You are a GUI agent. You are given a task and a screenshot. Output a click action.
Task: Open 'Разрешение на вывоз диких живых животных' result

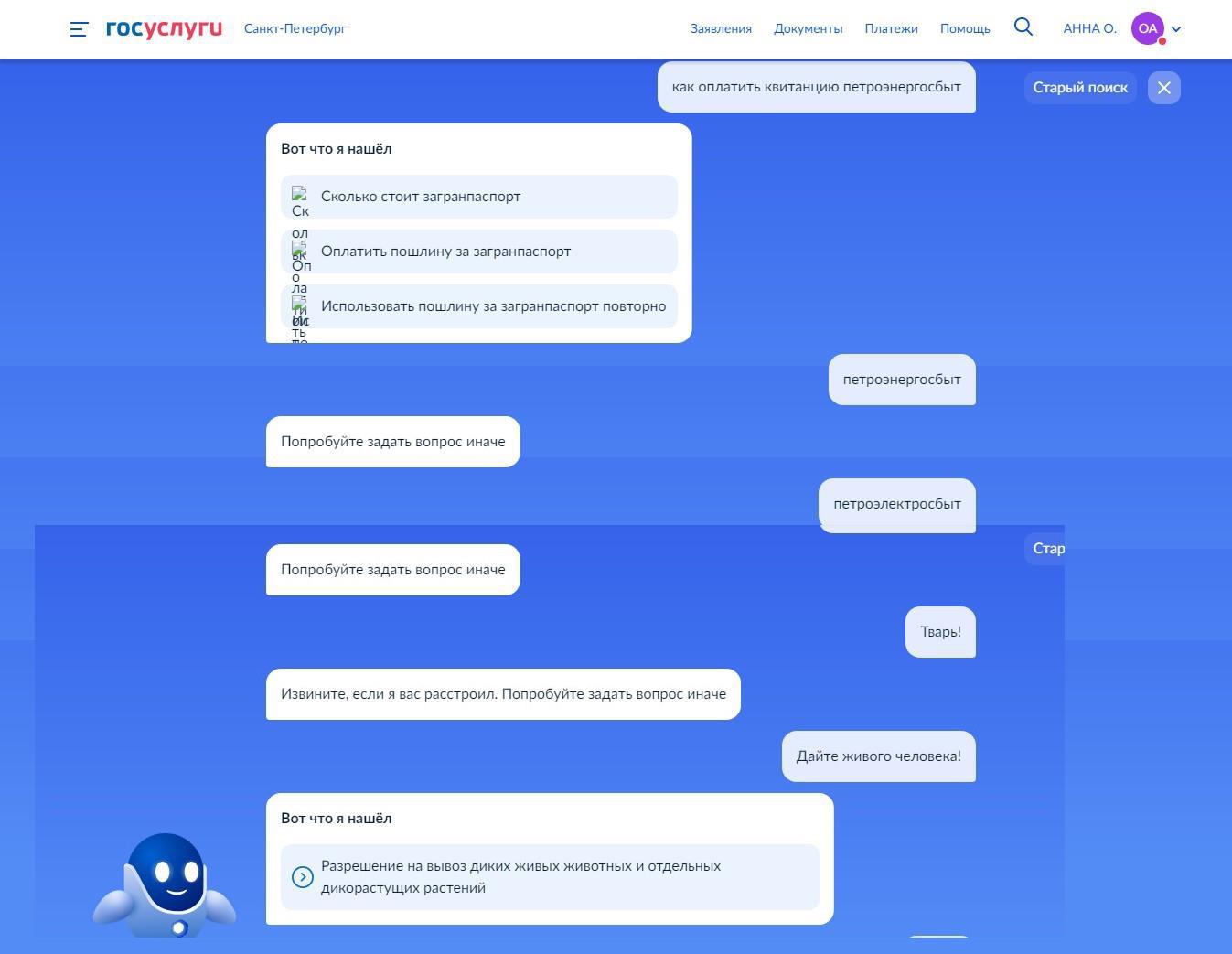tap(550, 877)
